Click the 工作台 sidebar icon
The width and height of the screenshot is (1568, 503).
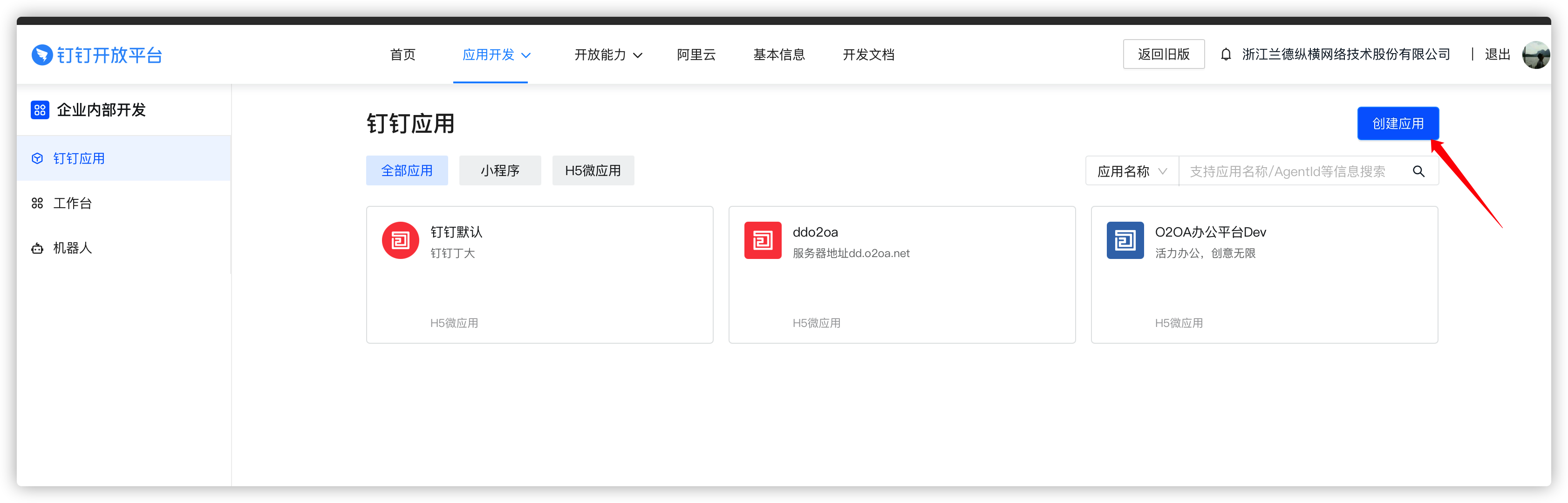(x=37, y=203)
